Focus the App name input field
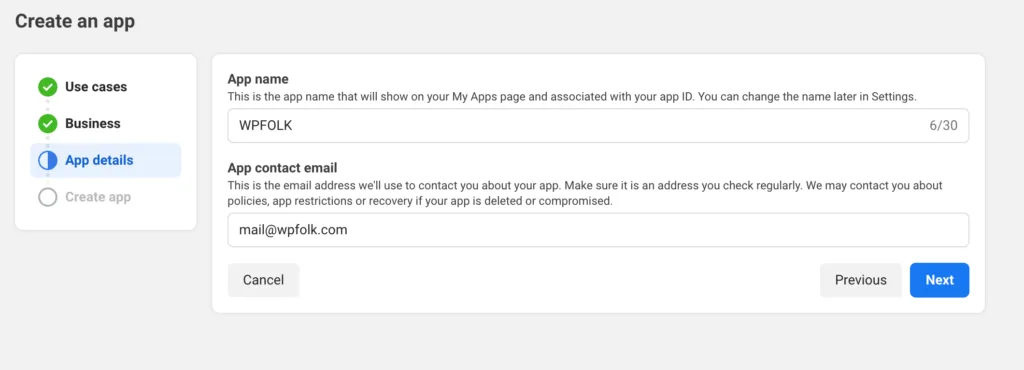Screen dimensions: 1024x370 point(598,125)
